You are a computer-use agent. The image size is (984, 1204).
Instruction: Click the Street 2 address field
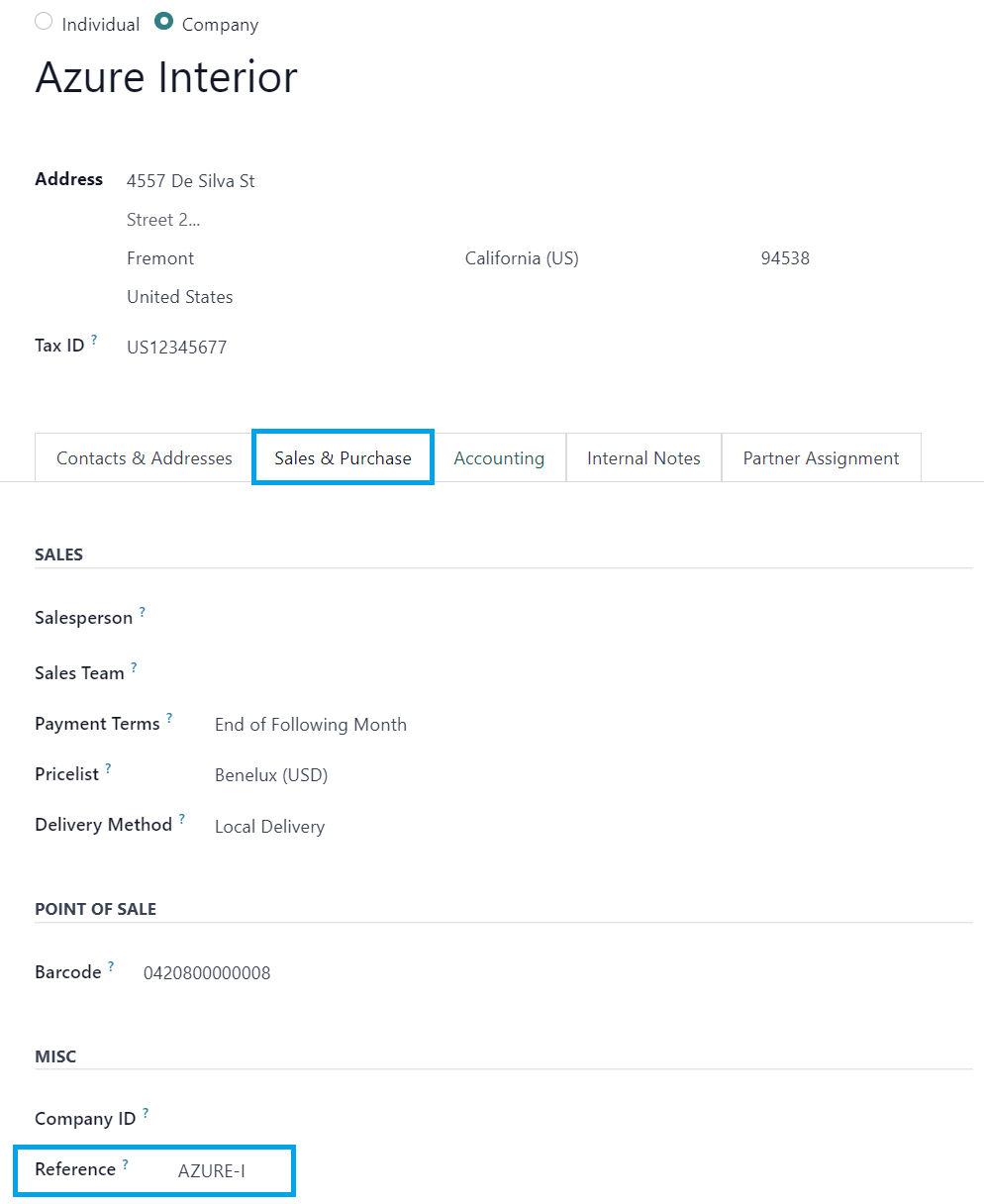[163, 220]
